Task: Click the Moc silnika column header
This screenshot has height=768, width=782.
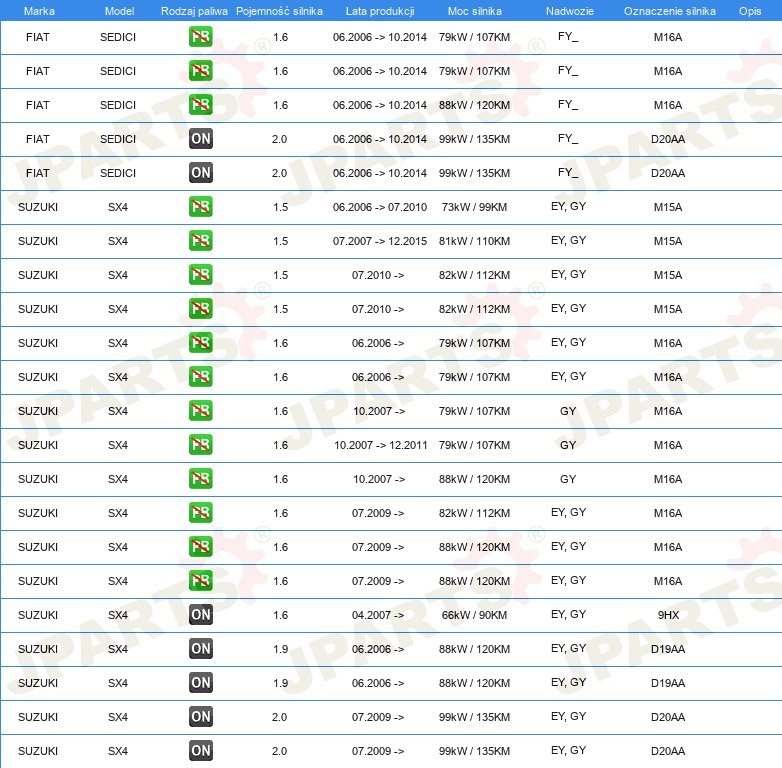Action: [x=475, y=11]
